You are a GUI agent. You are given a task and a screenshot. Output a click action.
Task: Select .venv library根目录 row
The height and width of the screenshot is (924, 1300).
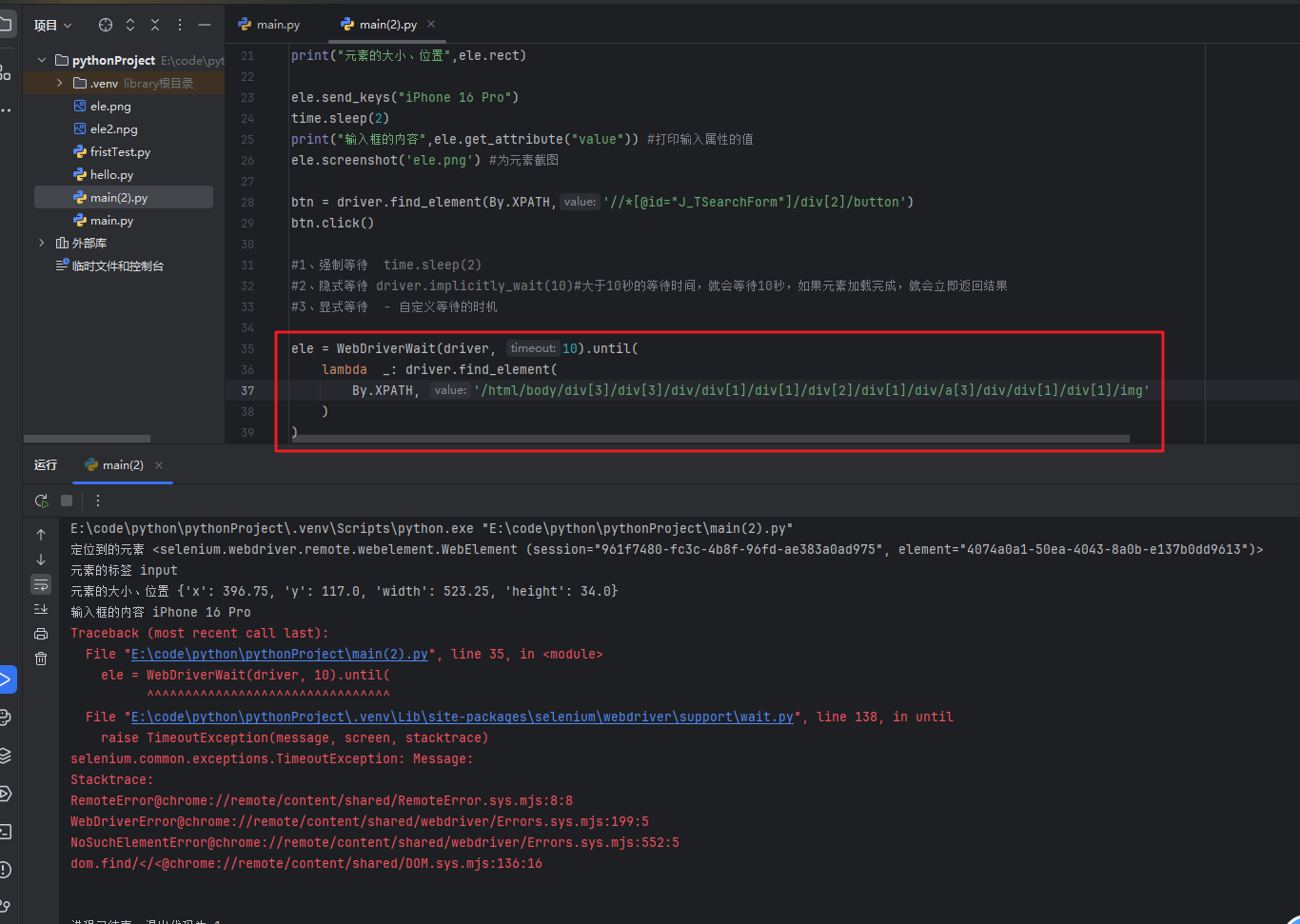tap(124, 83)
